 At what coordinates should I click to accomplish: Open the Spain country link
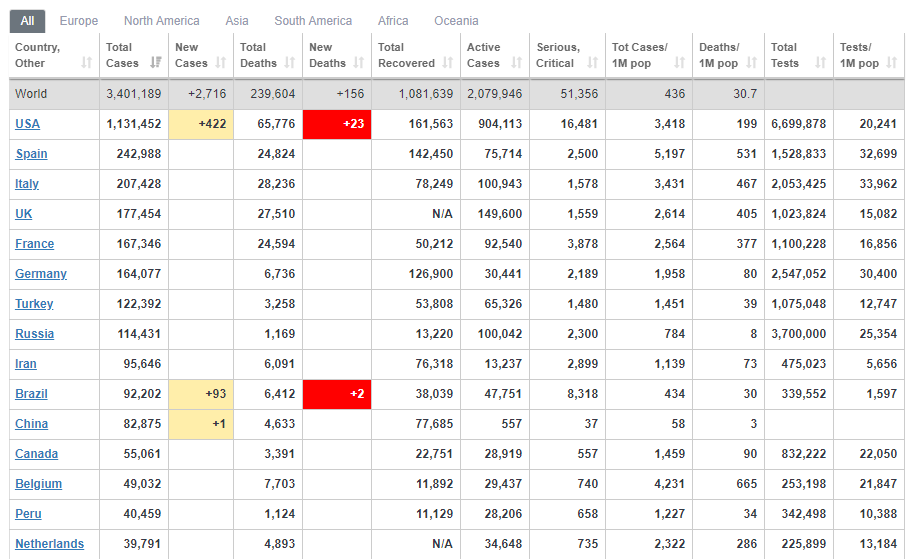tap(31, 154)
